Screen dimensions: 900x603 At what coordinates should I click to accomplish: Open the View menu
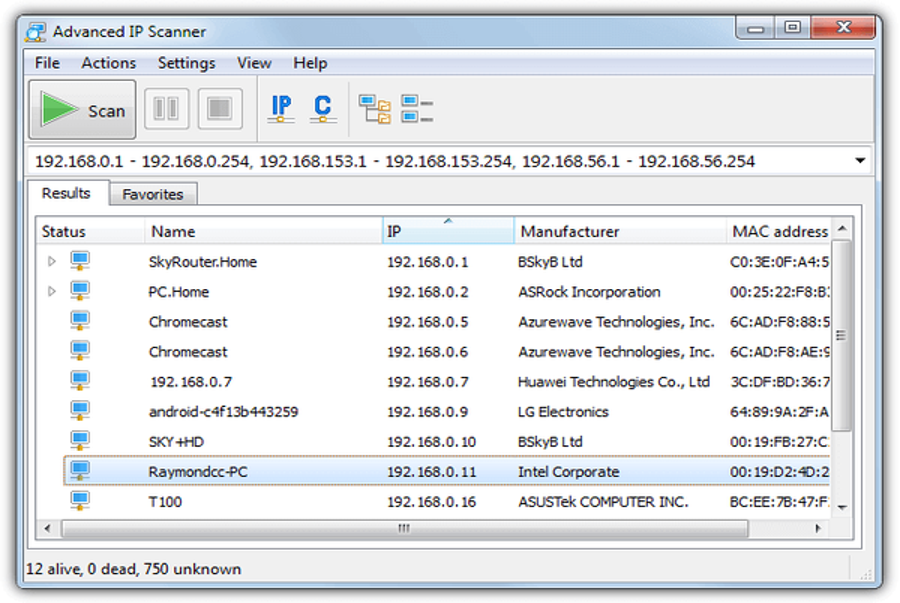click(254, 63)
